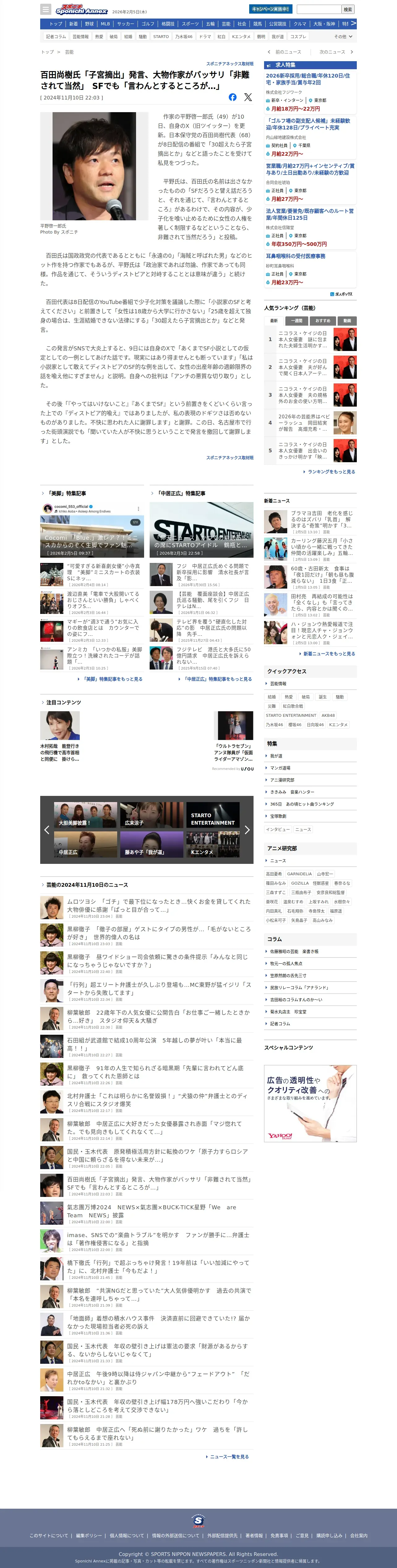Open ニュース一覧を見る link
Viewport: 397px width, 1568px height.
click(228, 1456)
